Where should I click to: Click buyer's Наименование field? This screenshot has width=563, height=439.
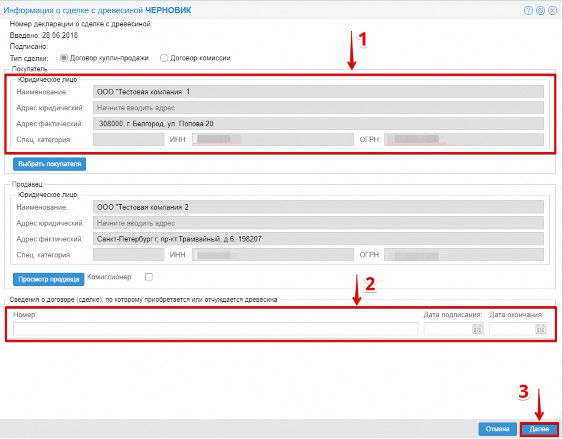318,92
